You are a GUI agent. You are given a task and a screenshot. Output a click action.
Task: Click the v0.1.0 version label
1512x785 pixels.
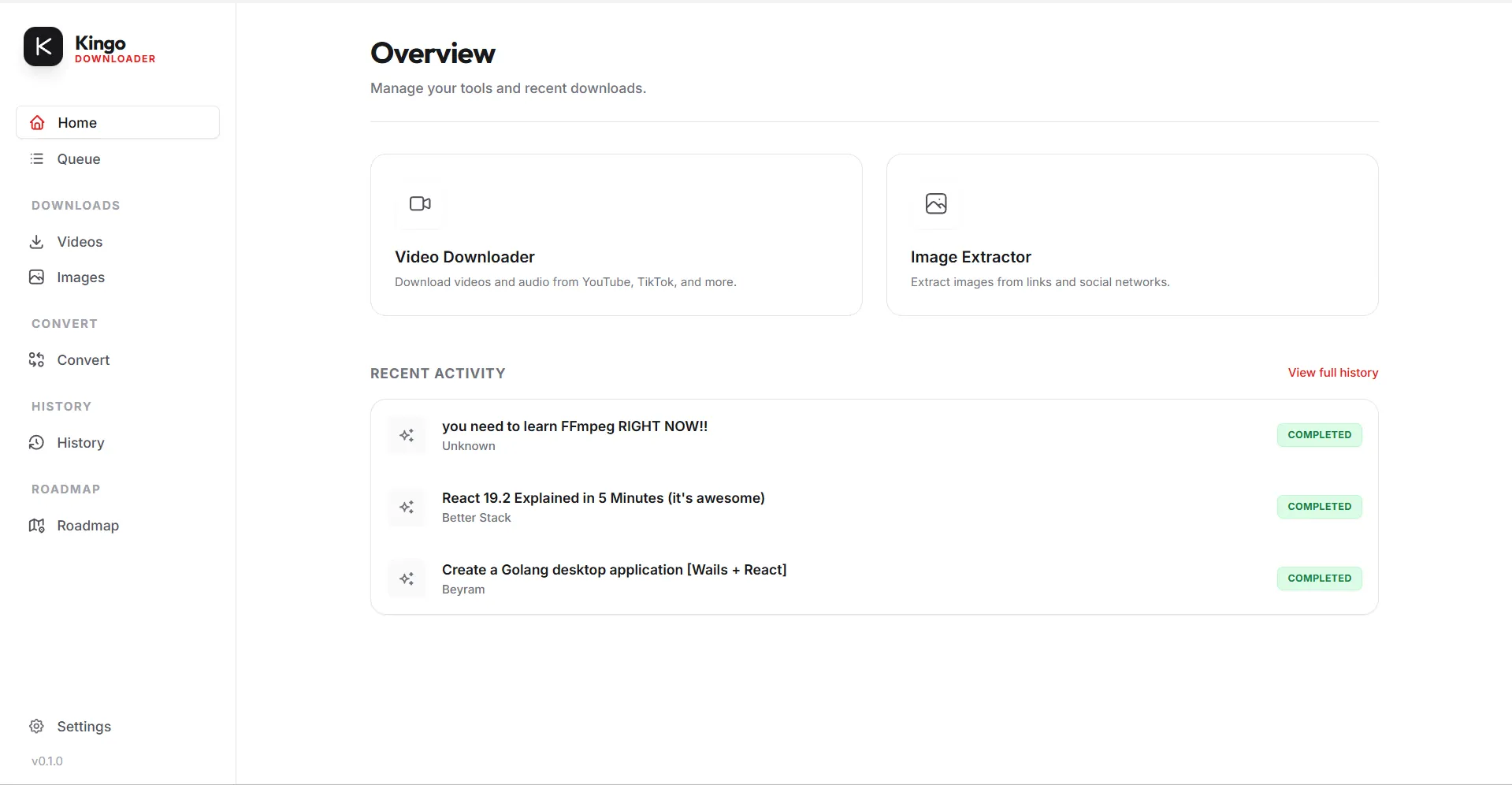click(47, 761)
